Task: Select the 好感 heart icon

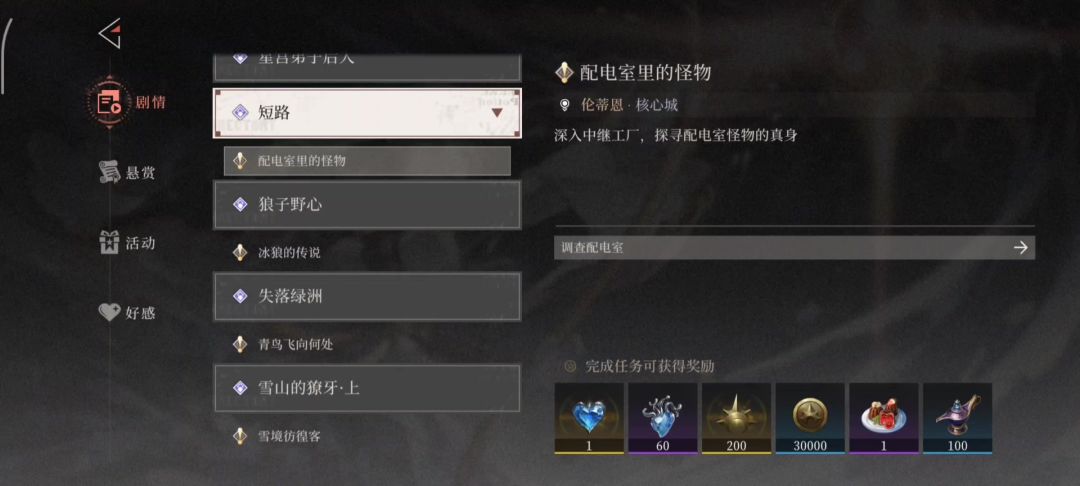Action: point(110,313)
